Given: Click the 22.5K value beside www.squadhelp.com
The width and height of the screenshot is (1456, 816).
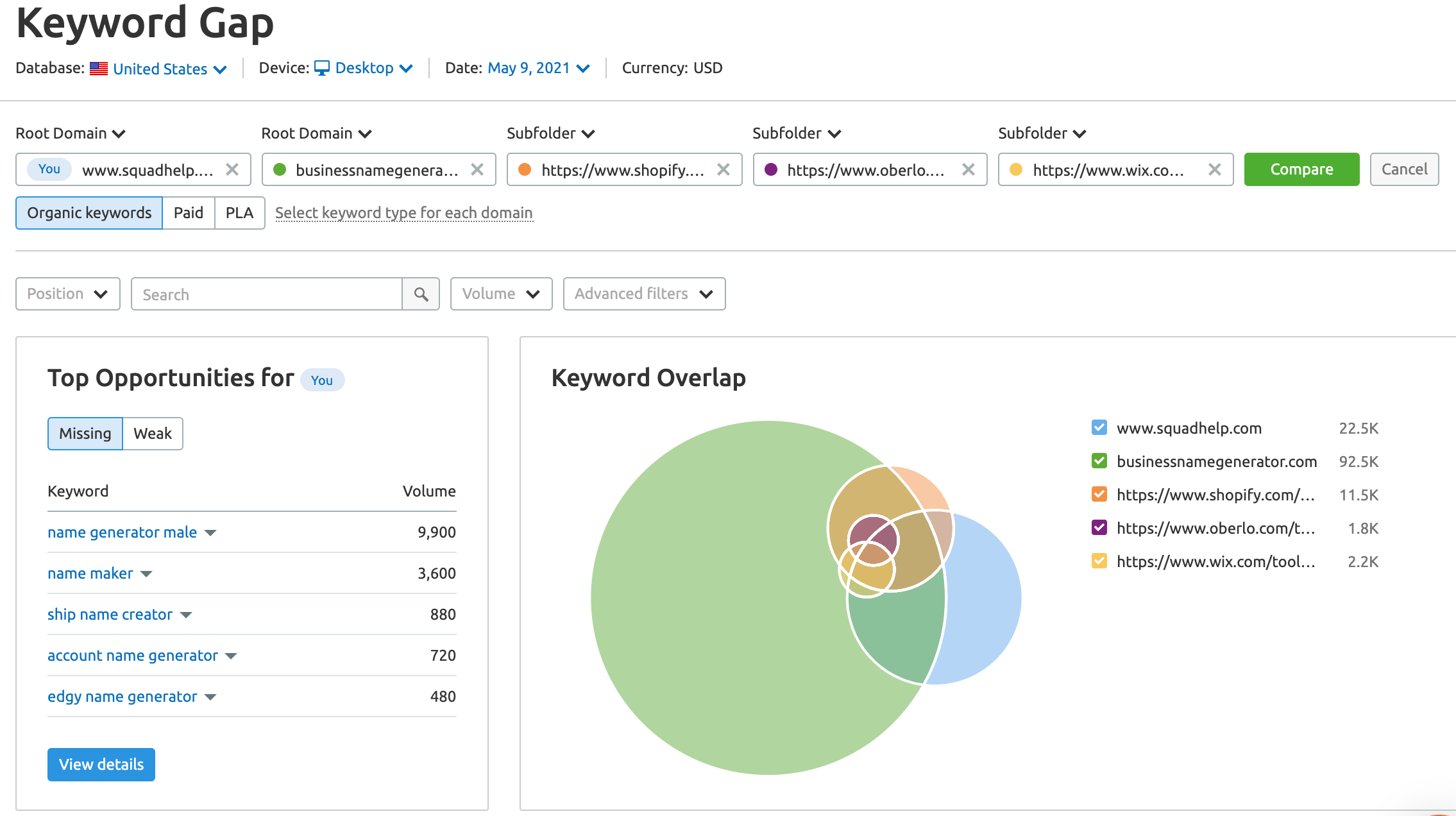Looking at the screenshot, I should click(1359, 429).
